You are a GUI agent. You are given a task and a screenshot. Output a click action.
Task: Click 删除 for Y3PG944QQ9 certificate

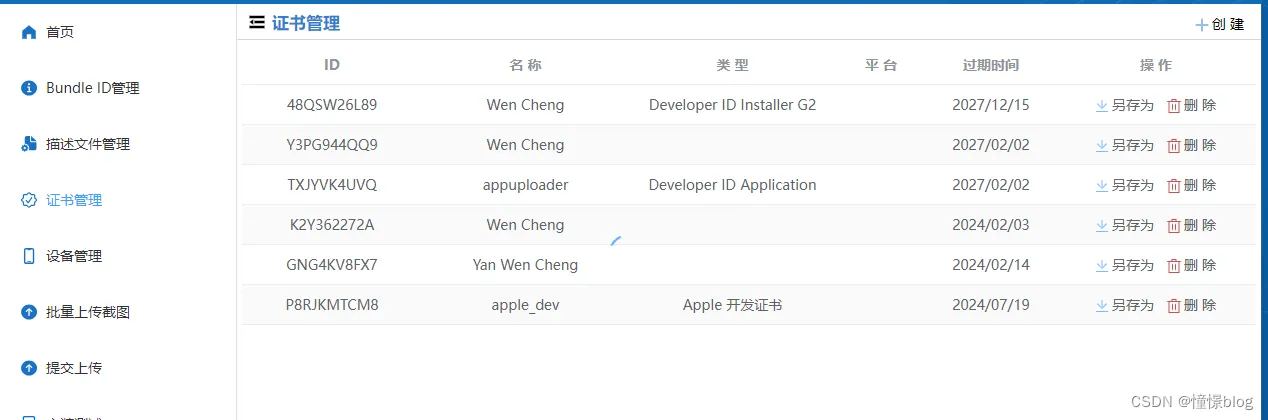tap(1200, 145)
